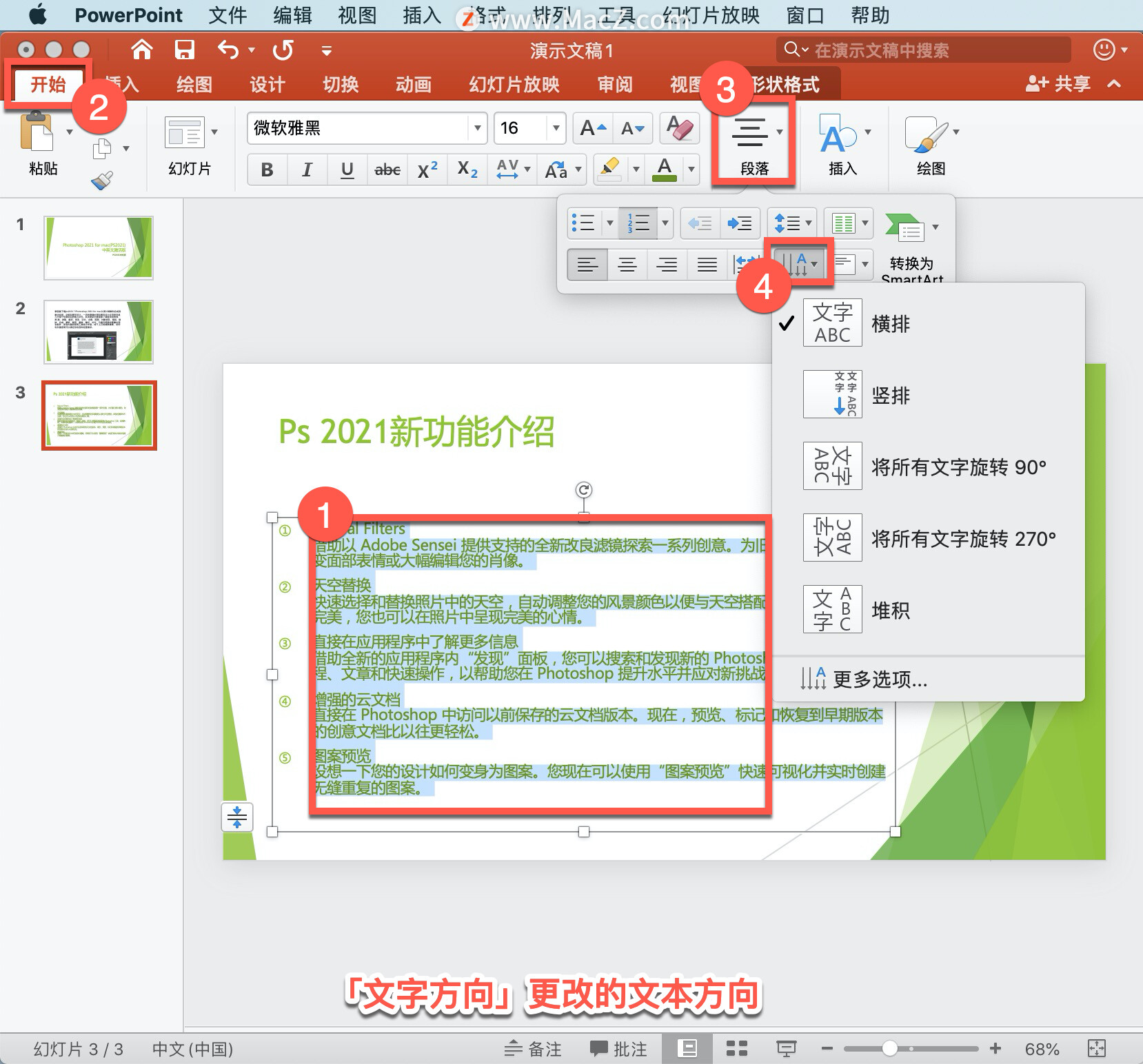Center align the text
Screen dimensions: 1143x1064
point(627,264)
